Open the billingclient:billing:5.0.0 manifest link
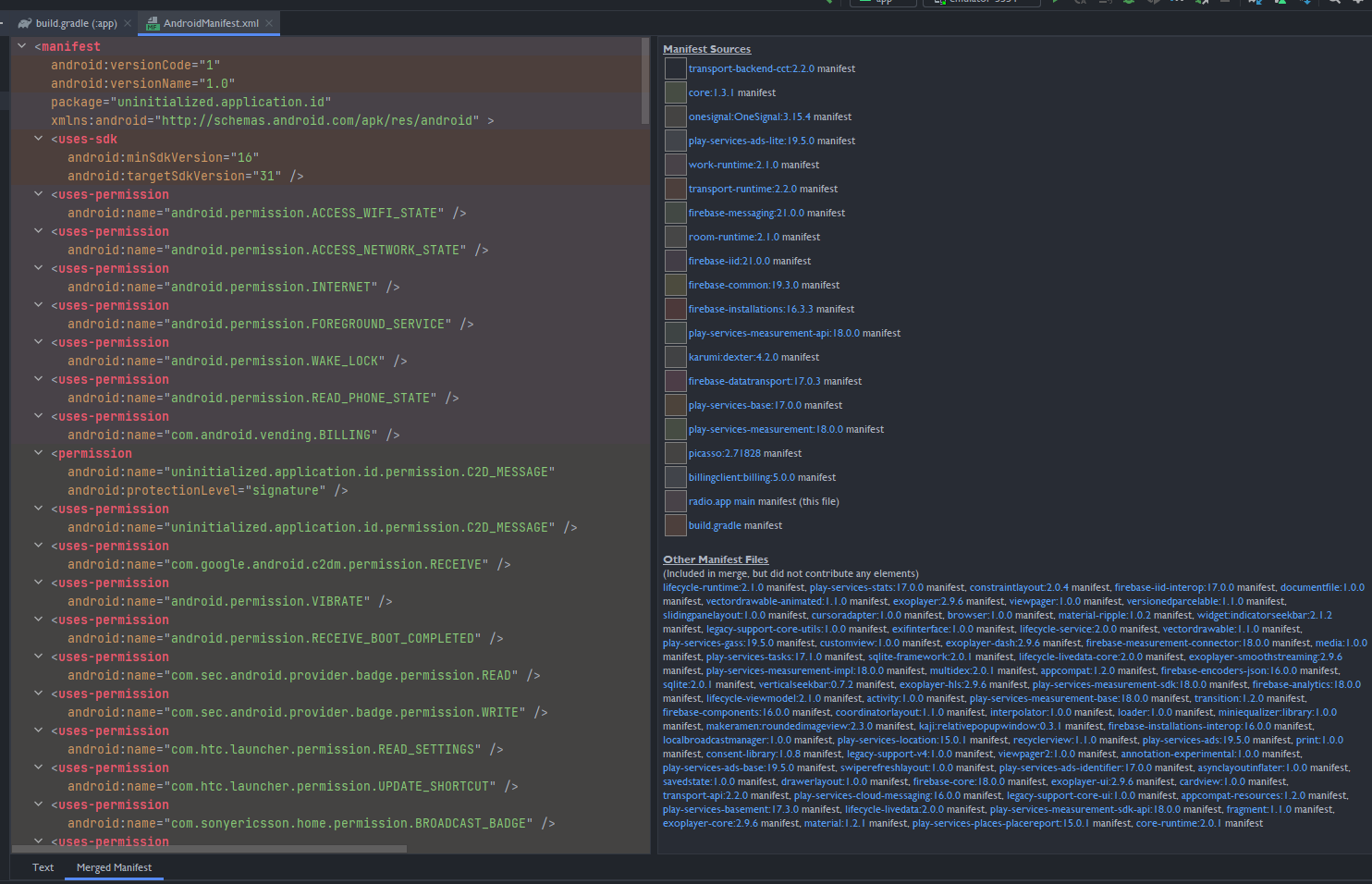The image size is (1372, 884). click(x=741, y=477)
